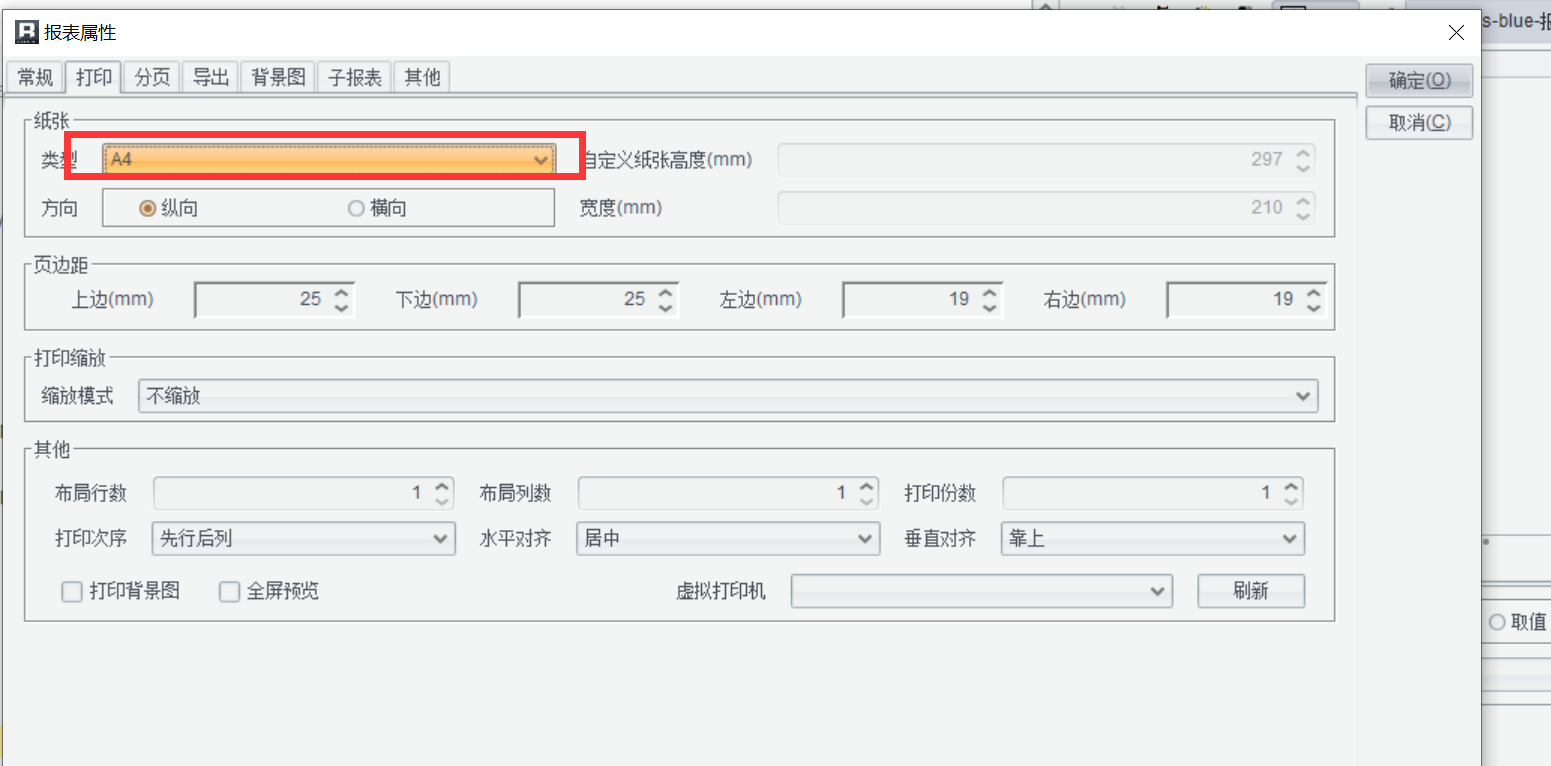The height and width of the screenshot is (766, 1551).
Task: Decrease the 上边(mm) margin with down arrow
Action: (341, 307)
